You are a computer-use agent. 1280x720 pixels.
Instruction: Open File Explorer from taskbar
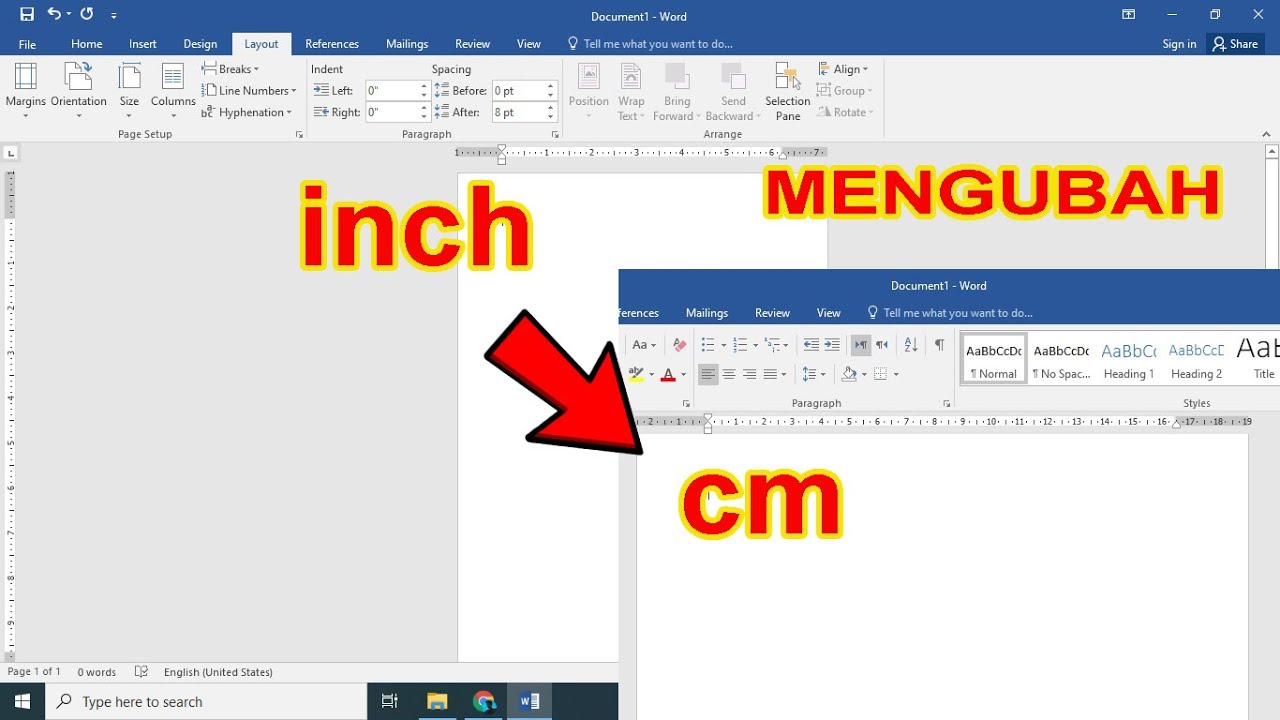pyautogui.click(x=437, y=701)
